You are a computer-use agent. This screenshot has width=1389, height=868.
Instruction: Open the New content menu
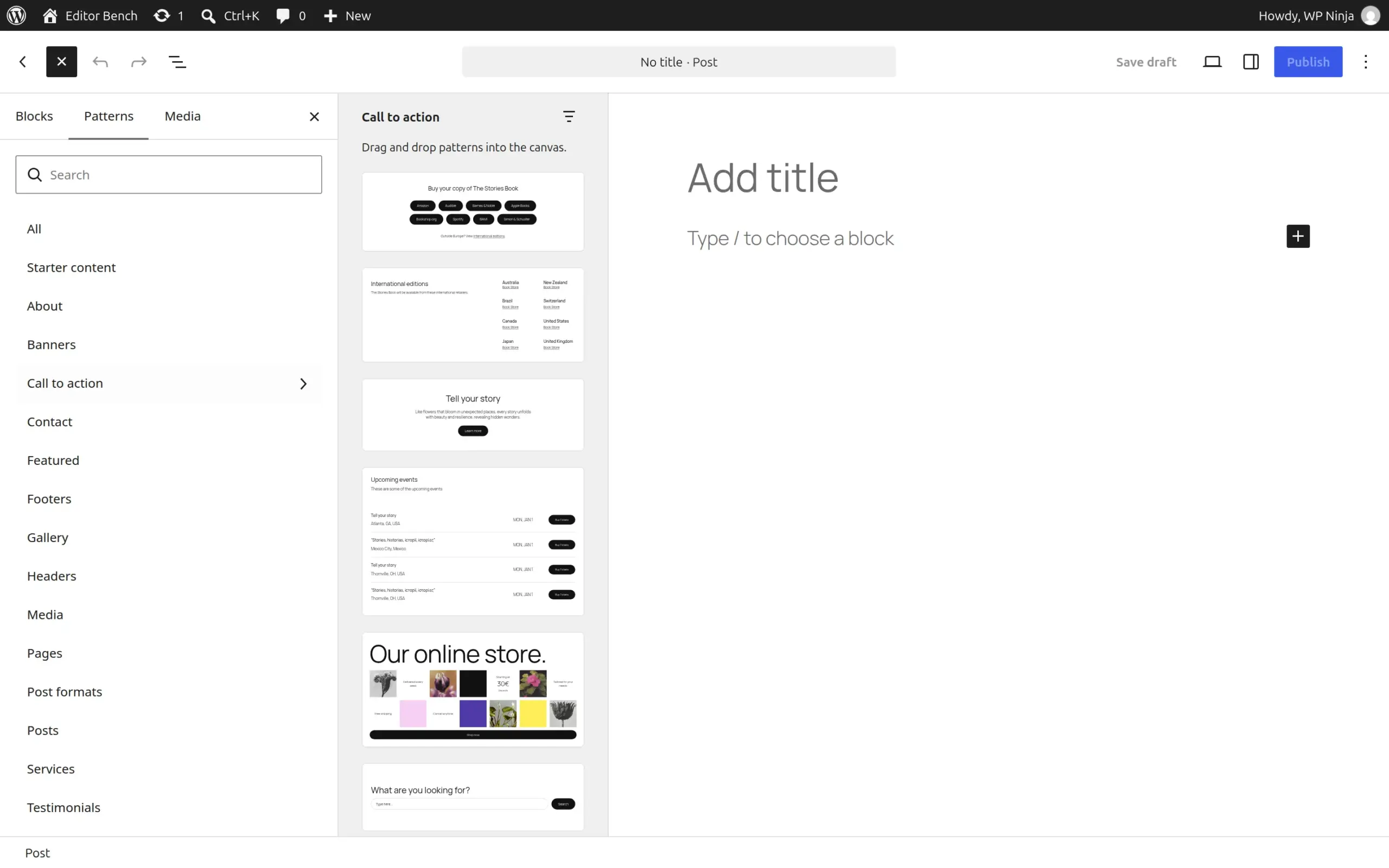347,16
